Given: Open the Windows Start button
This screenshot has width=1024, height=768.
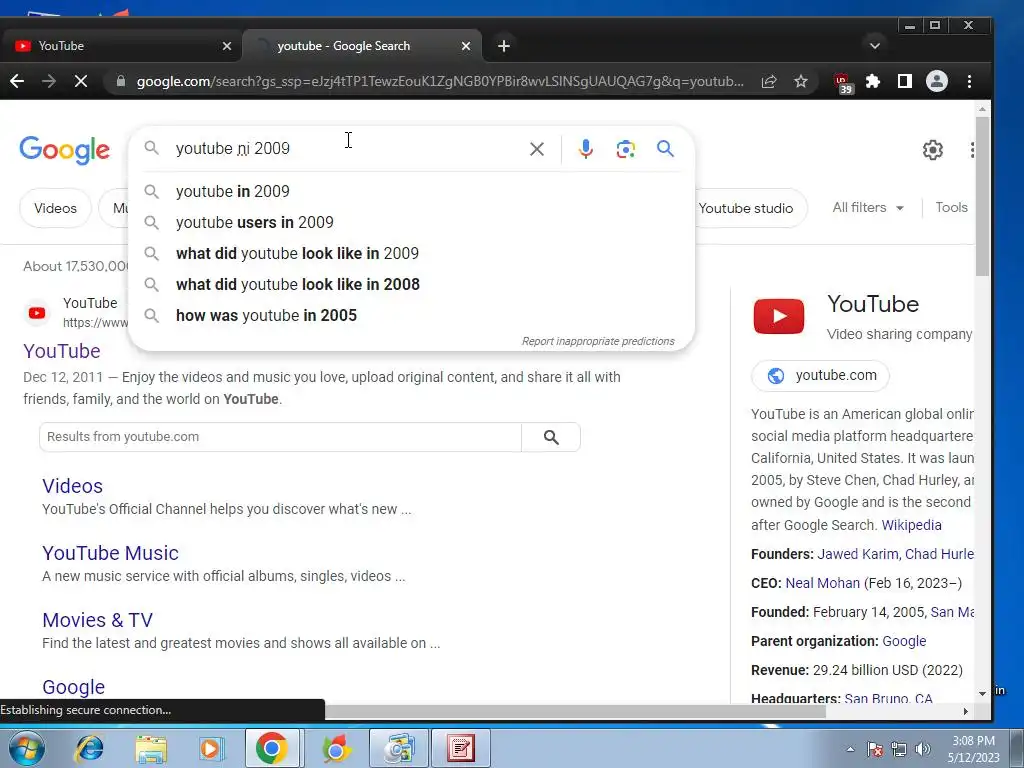Looking at the screenshot, I should [x=27, y=748].
